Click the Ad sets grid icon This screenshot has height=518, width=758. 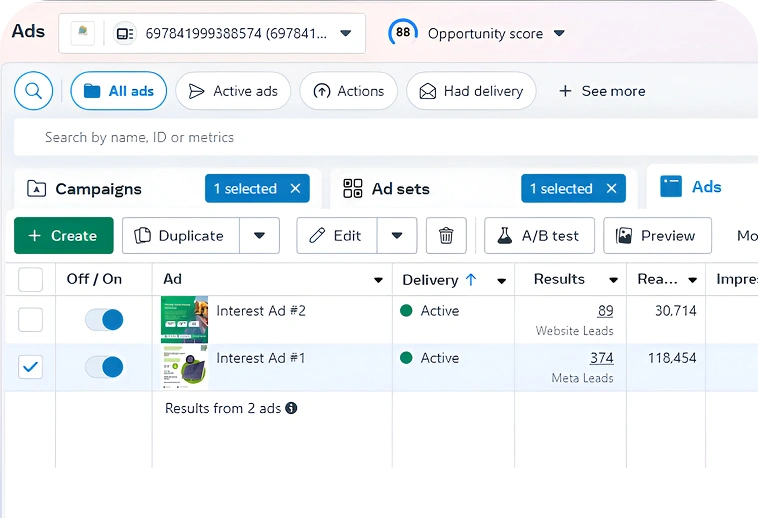[x=352, y=188]
